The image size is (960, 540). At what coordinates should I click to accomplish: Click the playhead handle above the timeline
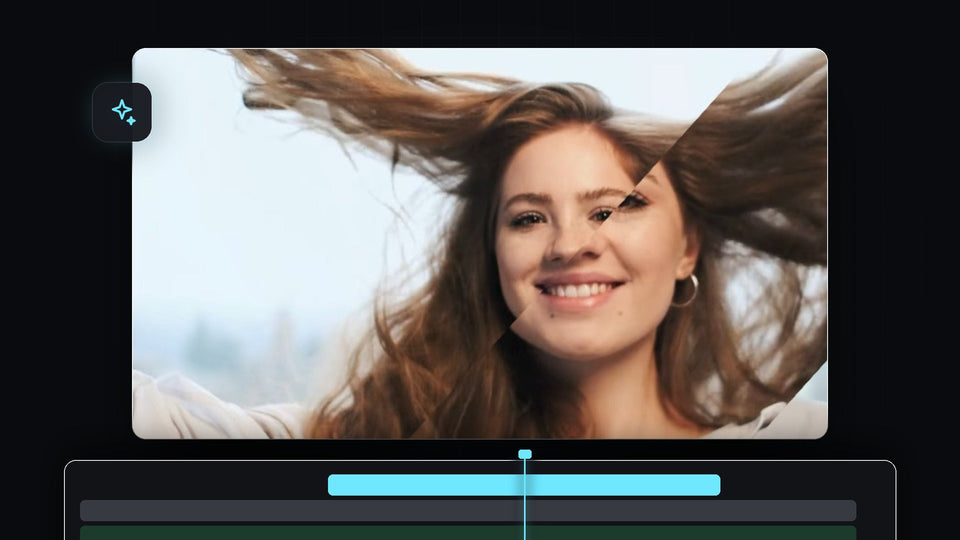[525, 454]
